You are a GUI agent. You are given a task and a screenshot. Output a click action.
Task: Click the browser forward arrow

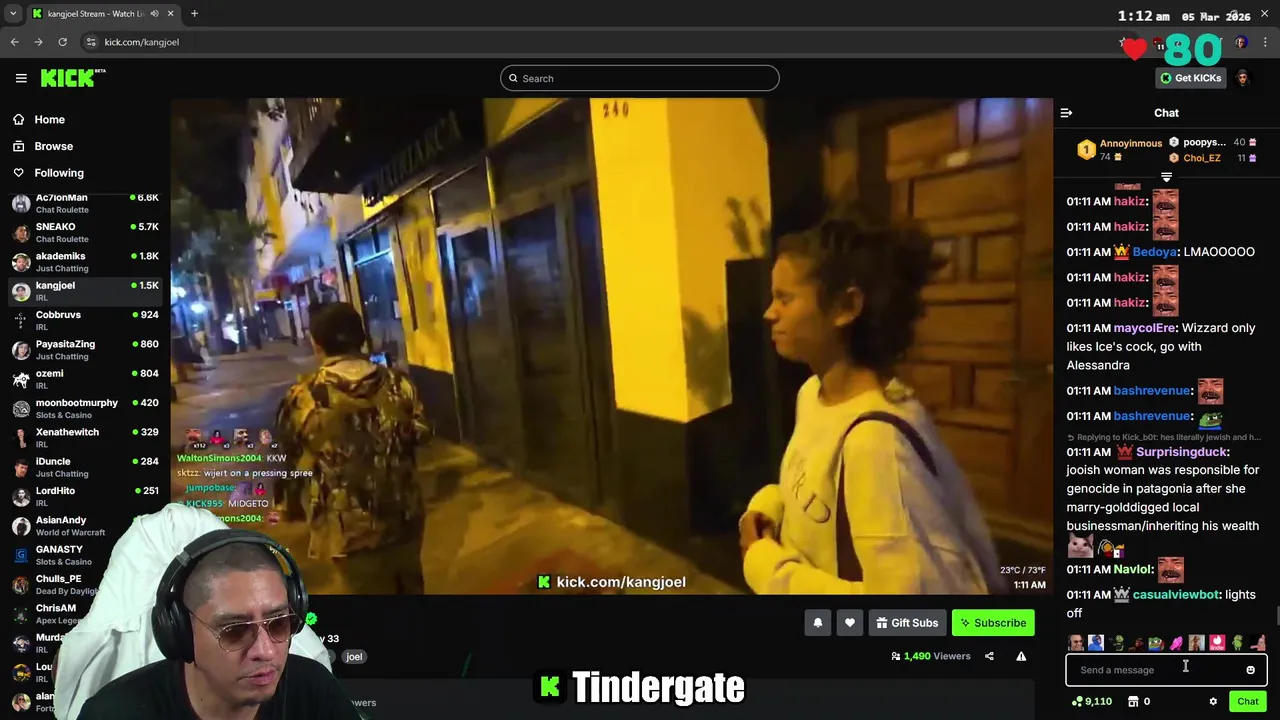tap(38, 42)
